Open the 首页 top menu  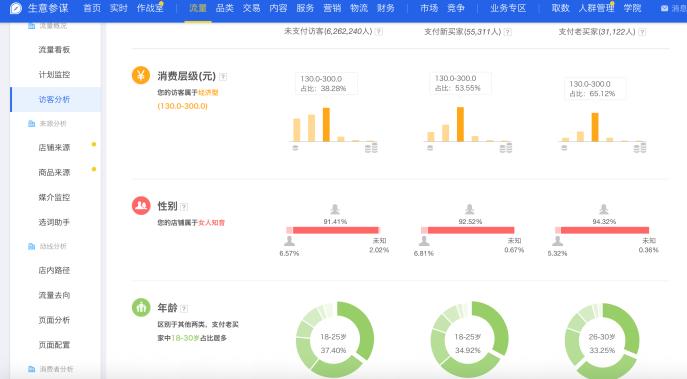point(92,8)
